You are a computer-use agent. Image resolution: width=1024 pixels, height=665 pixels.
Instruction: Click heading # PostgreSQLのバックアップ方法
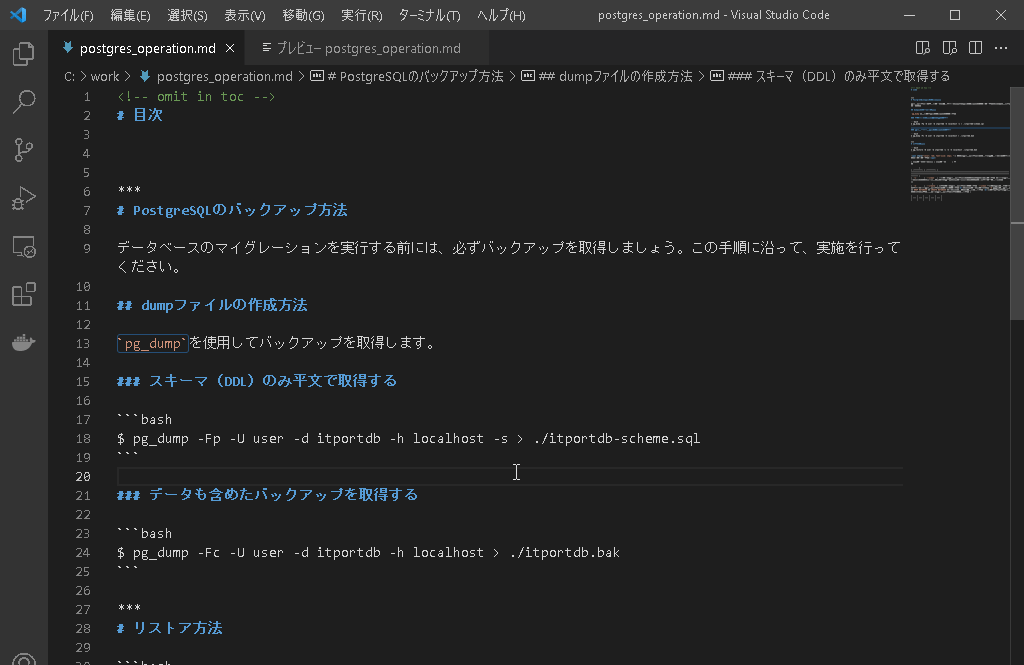point(232,210)
